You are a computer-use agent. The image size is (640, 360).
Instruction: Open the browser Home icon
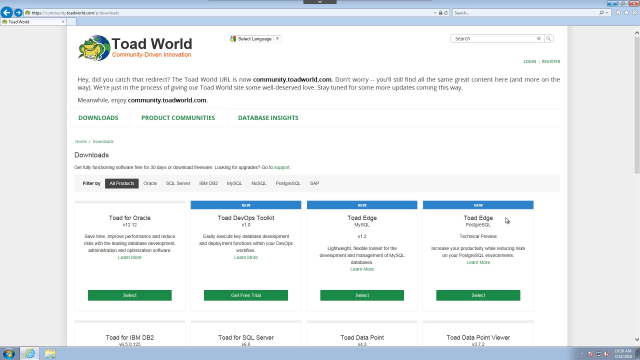tap(618, 13)
